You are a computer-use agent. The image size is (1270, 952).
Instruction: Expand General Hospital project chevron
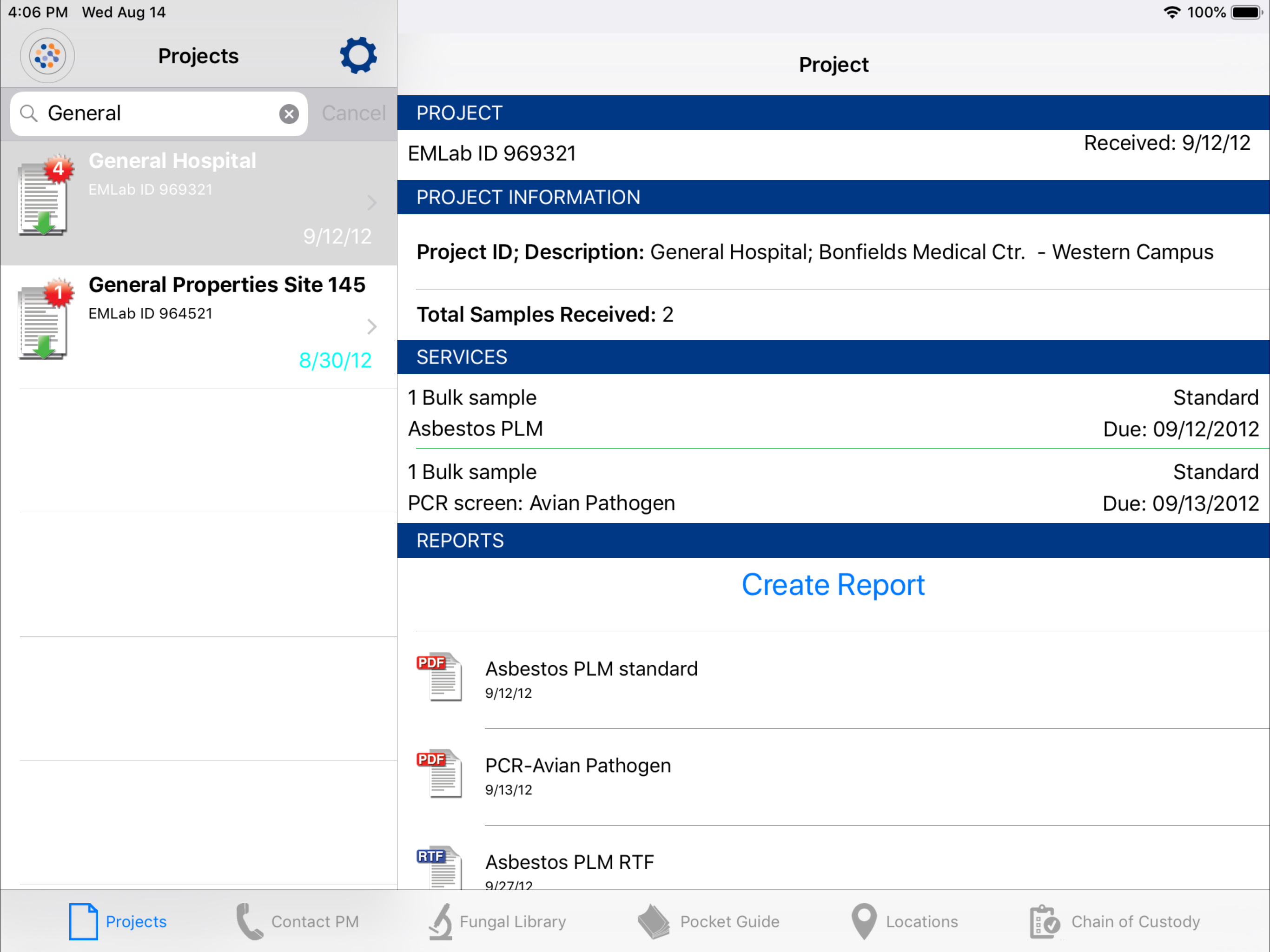click(x=372, y=202)
